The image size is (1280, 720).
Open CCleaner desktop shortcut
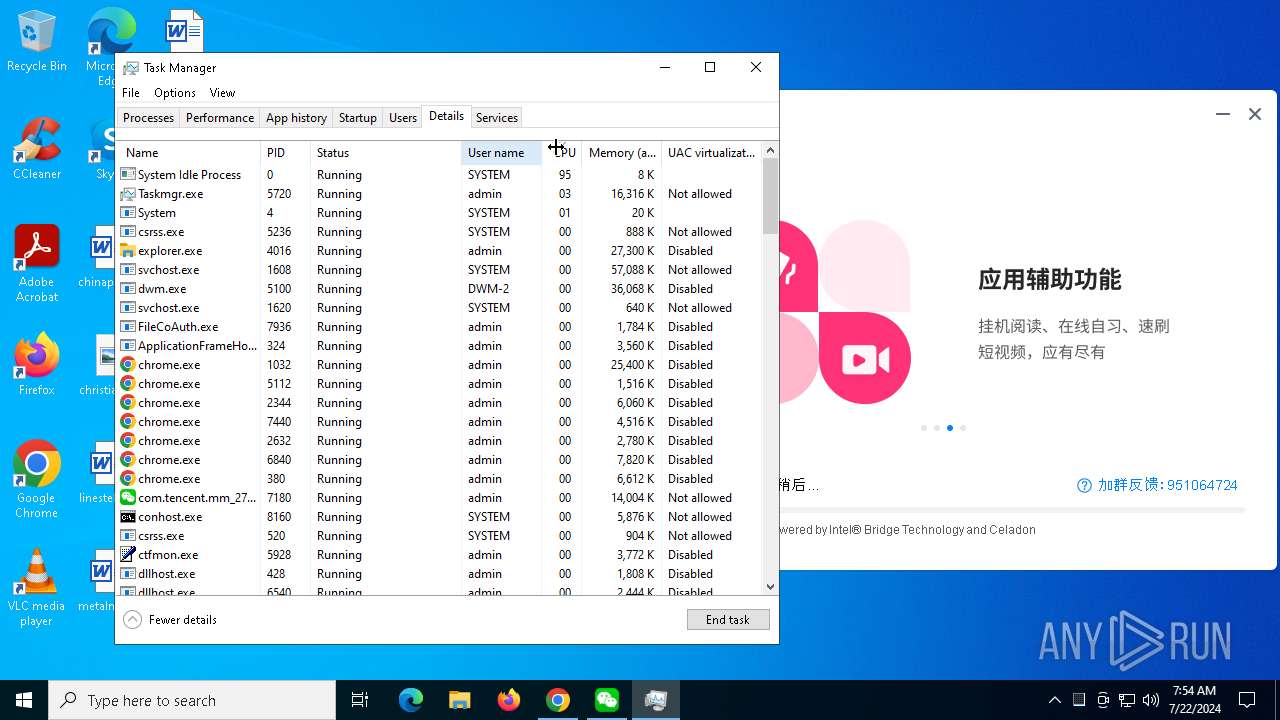pyautogui.click(x=36, y=150)
